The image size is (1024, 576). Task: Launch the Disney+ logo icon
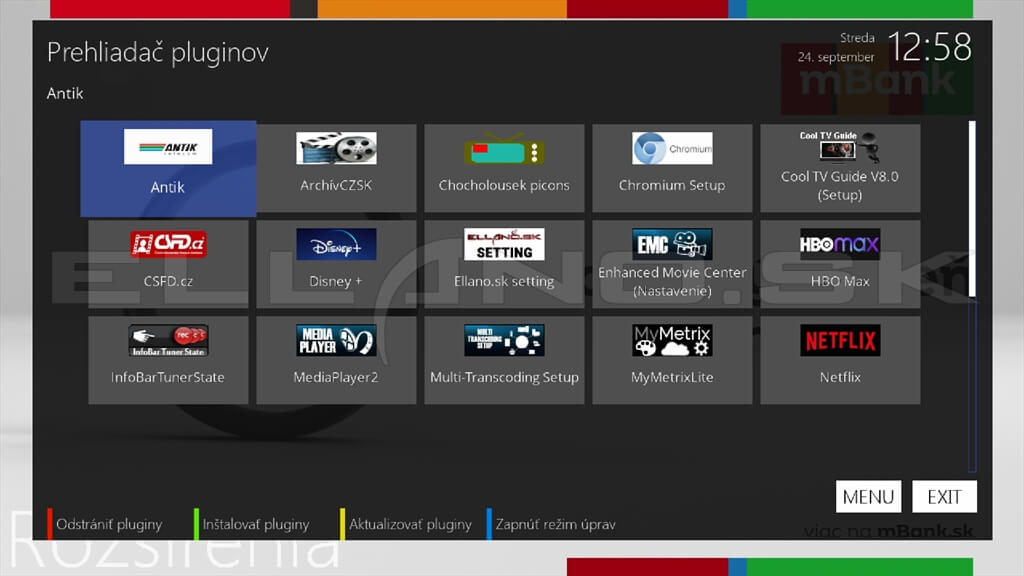point(336,244)
